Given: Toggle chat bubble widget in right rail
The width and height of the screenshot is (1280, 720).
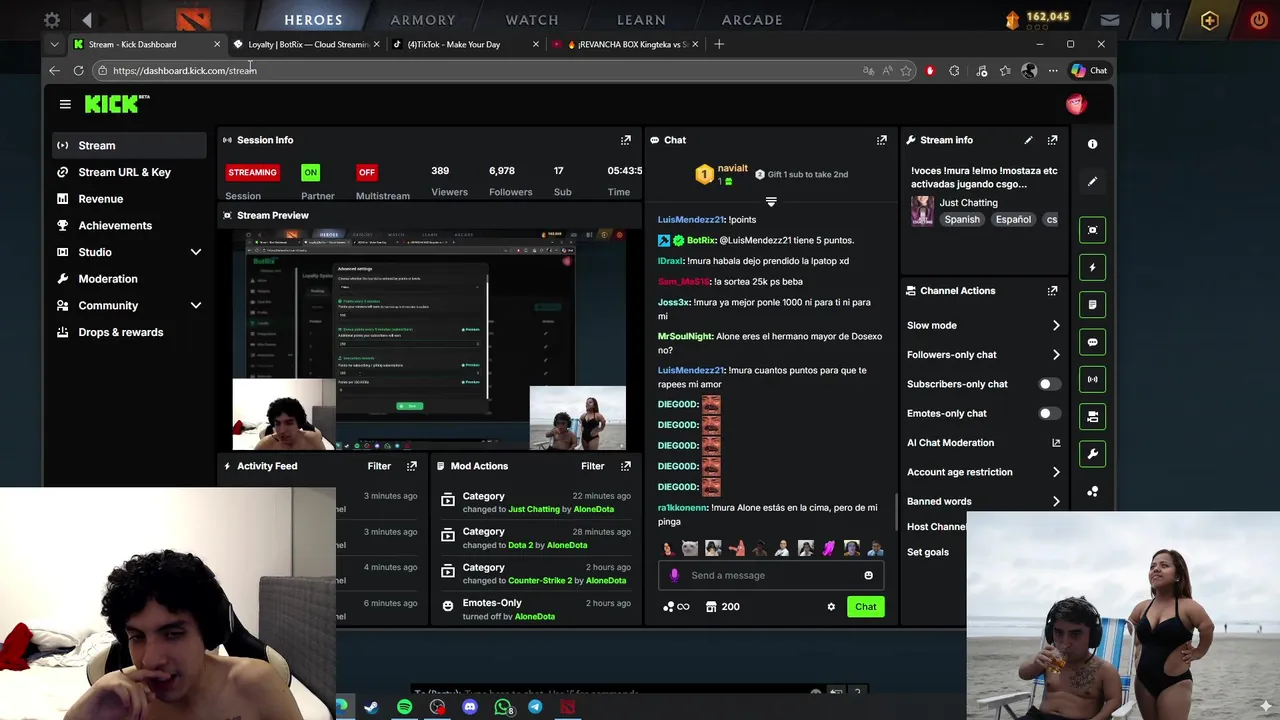Looking at the screenshot, I should click(x=1092, y=342).
